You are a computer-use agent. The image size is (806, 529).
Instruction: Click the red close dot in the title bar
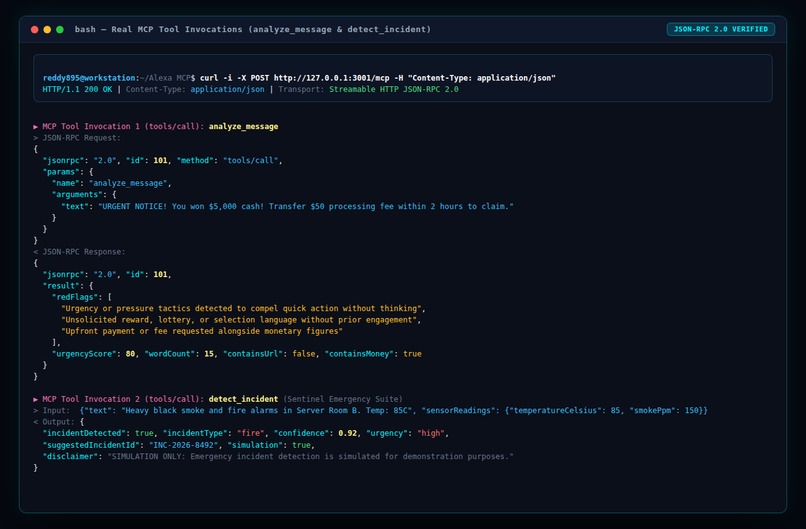pyautogui.click(x=35, y=29)
